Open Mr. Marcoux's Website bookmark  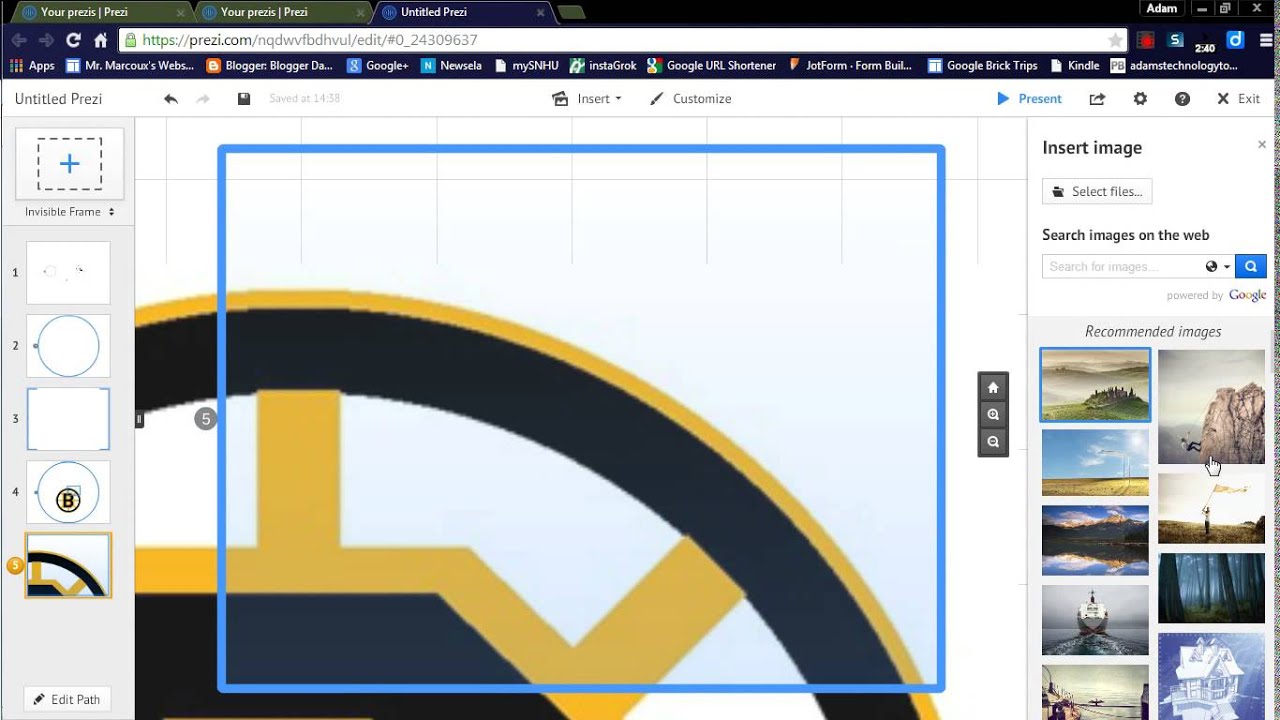point(130,66)
